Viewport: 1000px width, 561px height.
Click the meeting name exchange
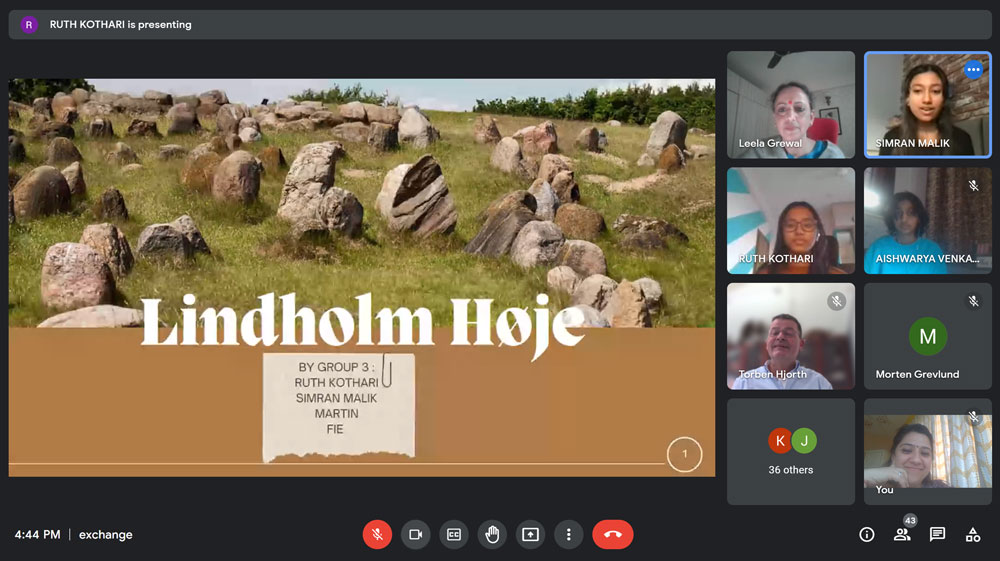coord(106,534)
